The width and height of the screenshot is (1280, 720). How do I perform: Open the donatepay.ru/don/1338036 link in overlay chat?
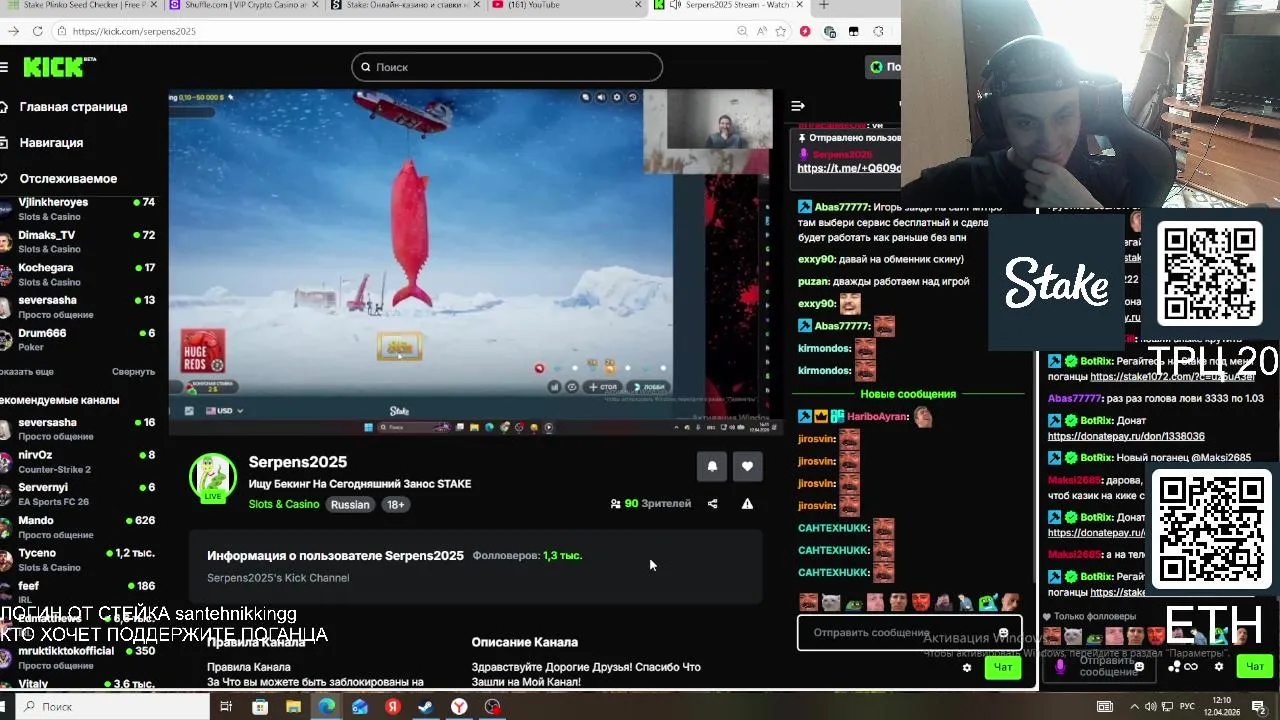(x=1126, y=436)
